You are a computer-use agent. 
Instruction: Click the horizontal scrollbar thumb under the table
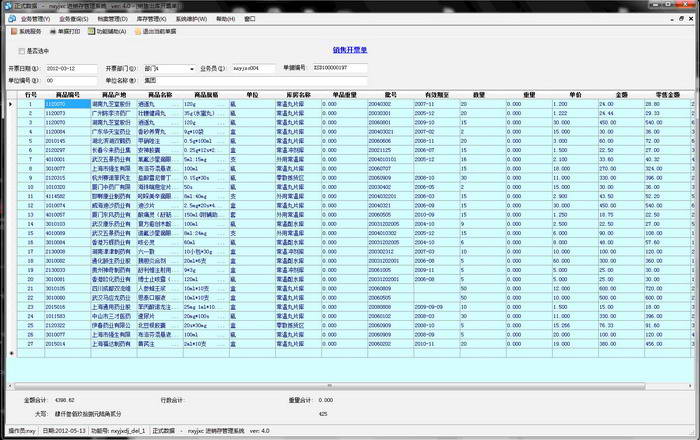[329, 386]
